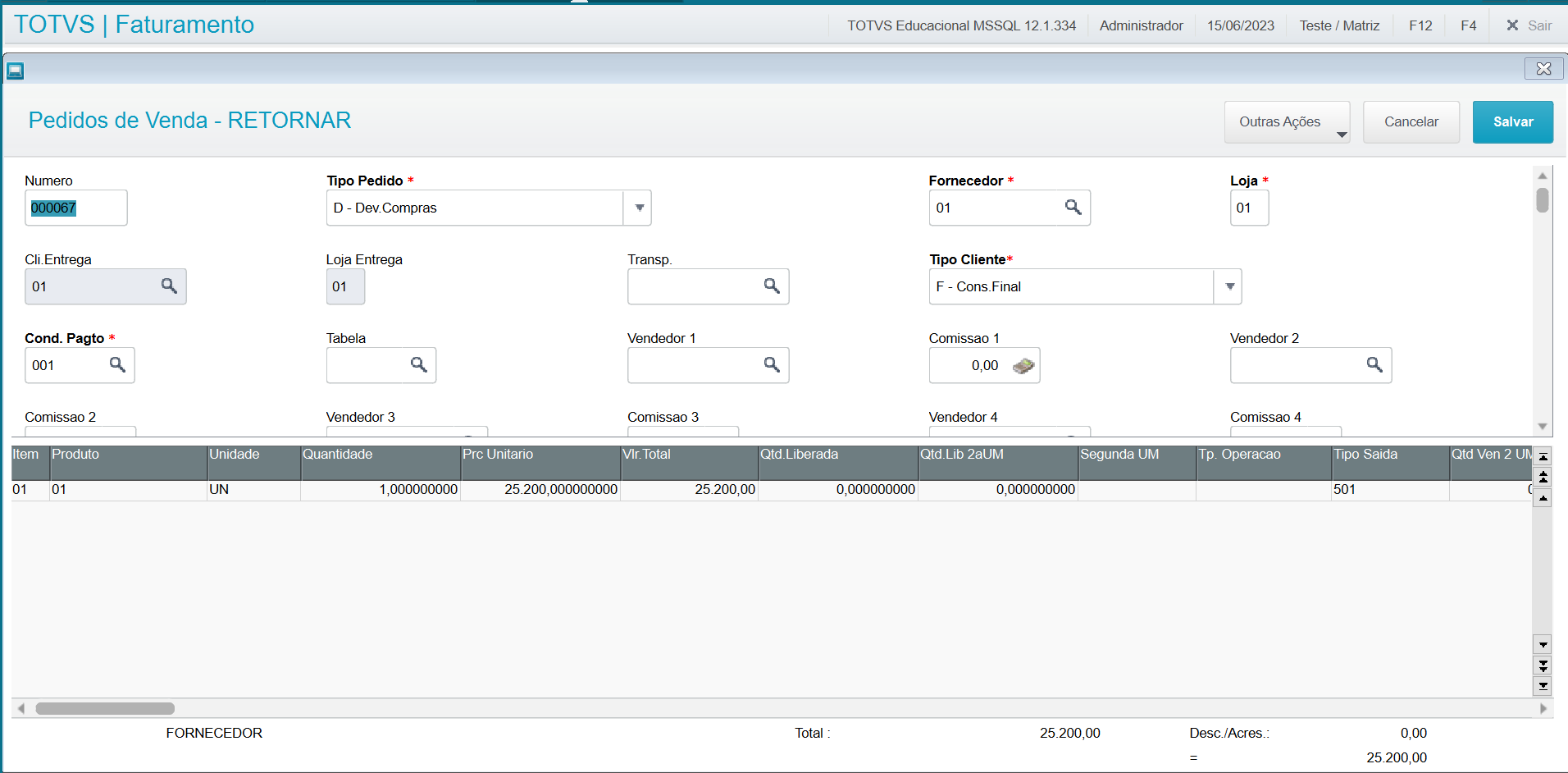The image size is (1568, 773).
Task: Select grid cell 25.200,000000000 unit price
Action: coord(540,490)
